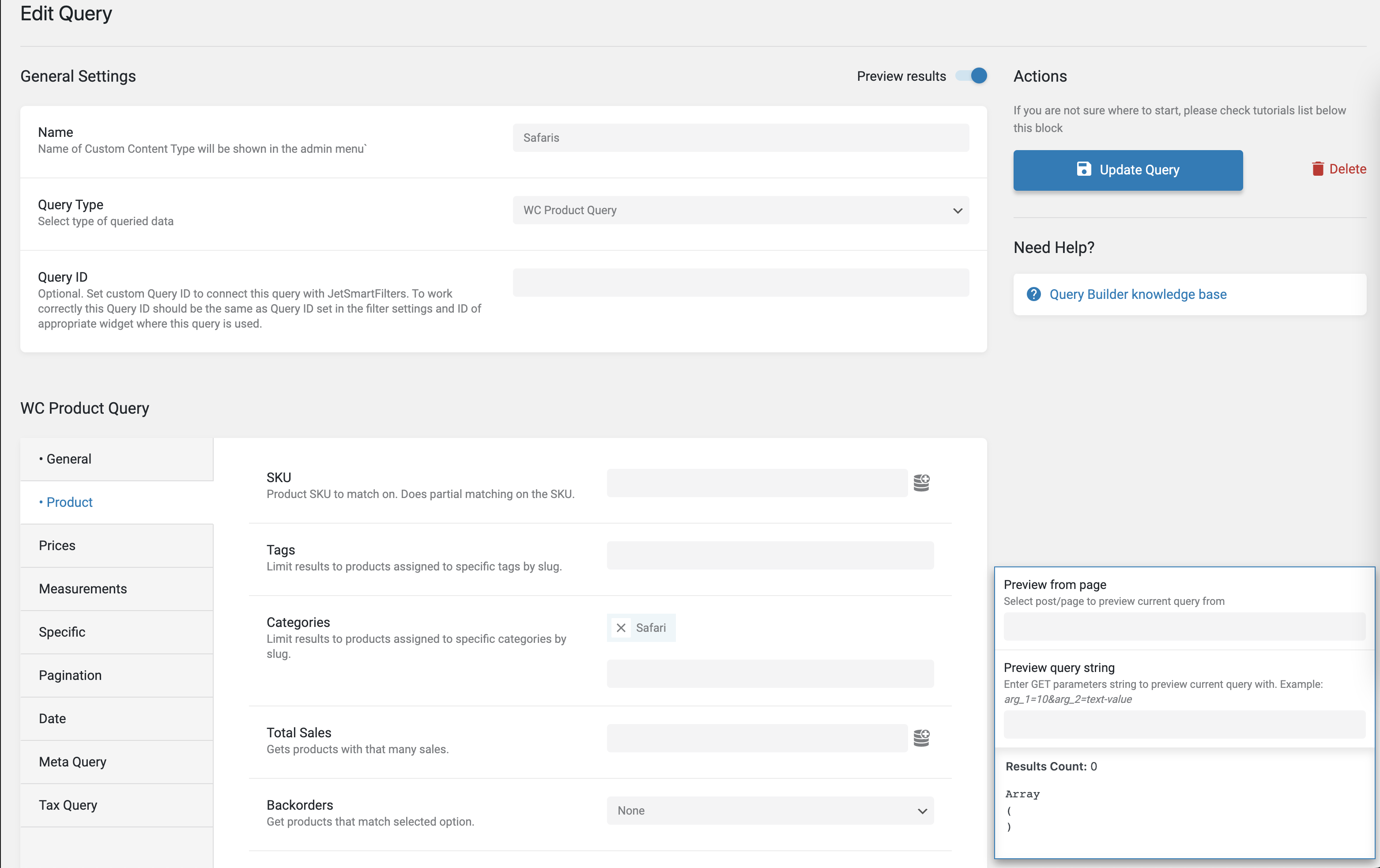Click the trash icon beside Delete
1380x868 pixels.
coord(1317,169)
